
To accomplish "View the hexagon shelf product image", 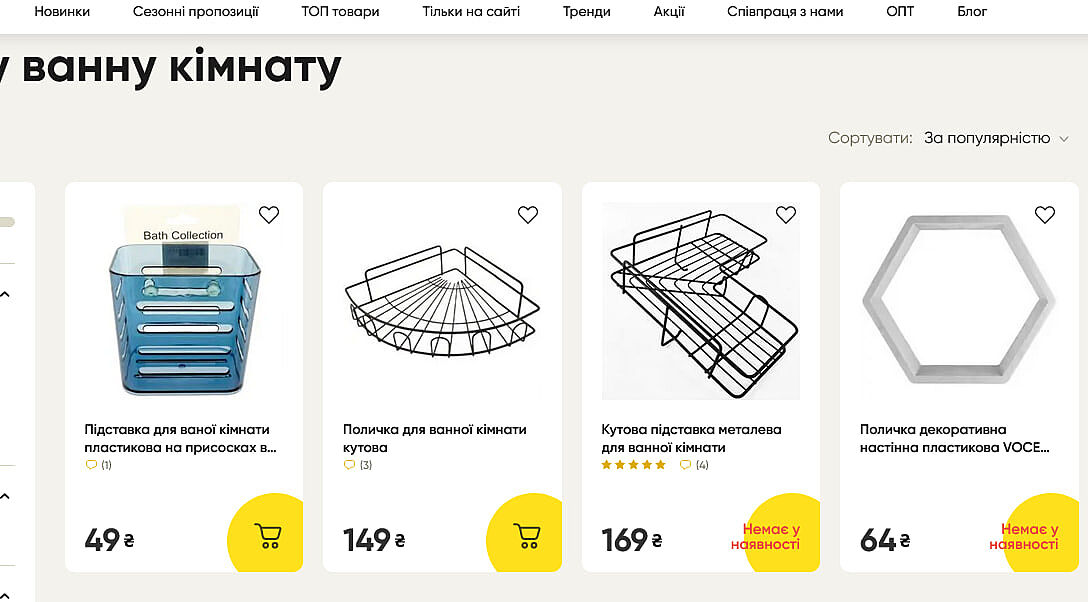I will 959,300.
